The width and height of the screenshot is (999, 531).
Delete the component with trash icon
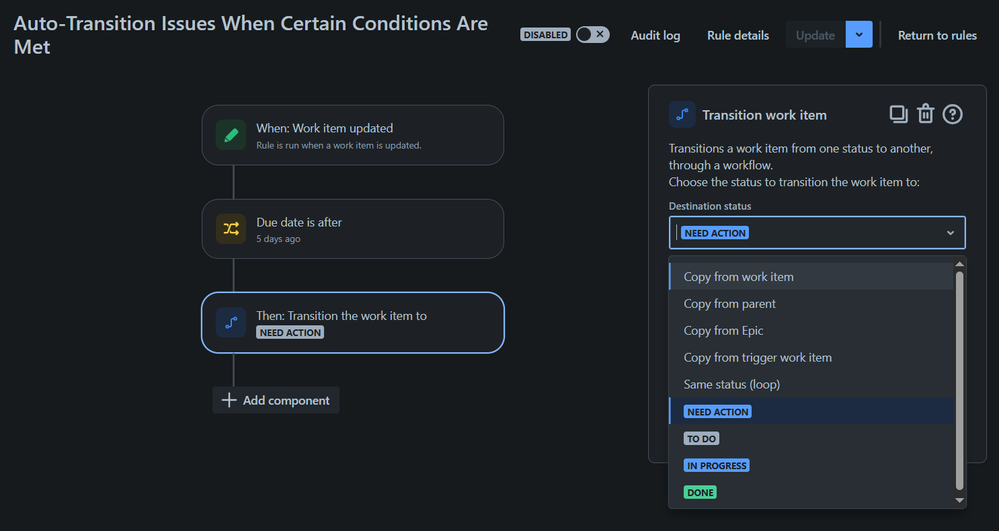925,114
